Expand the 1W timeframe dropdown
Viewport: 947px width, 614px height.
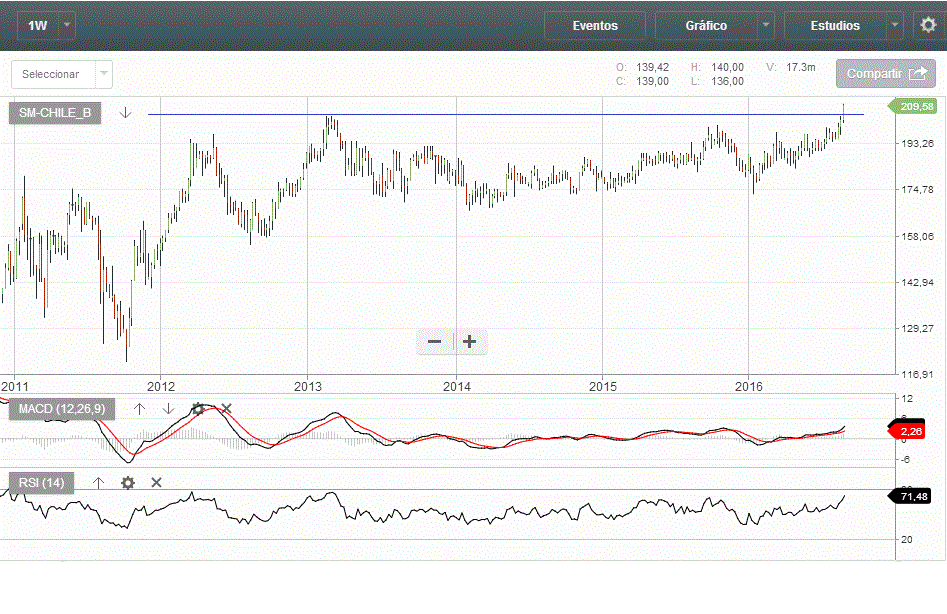(x=66, y=25)
